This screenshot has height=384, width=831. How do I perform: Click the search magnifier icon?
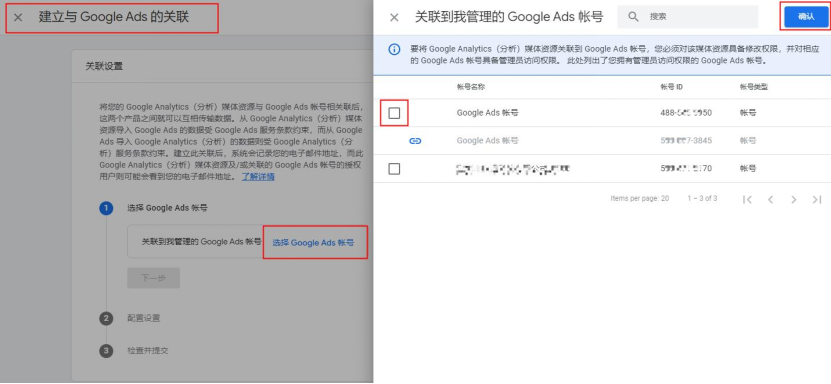[633, 17]
